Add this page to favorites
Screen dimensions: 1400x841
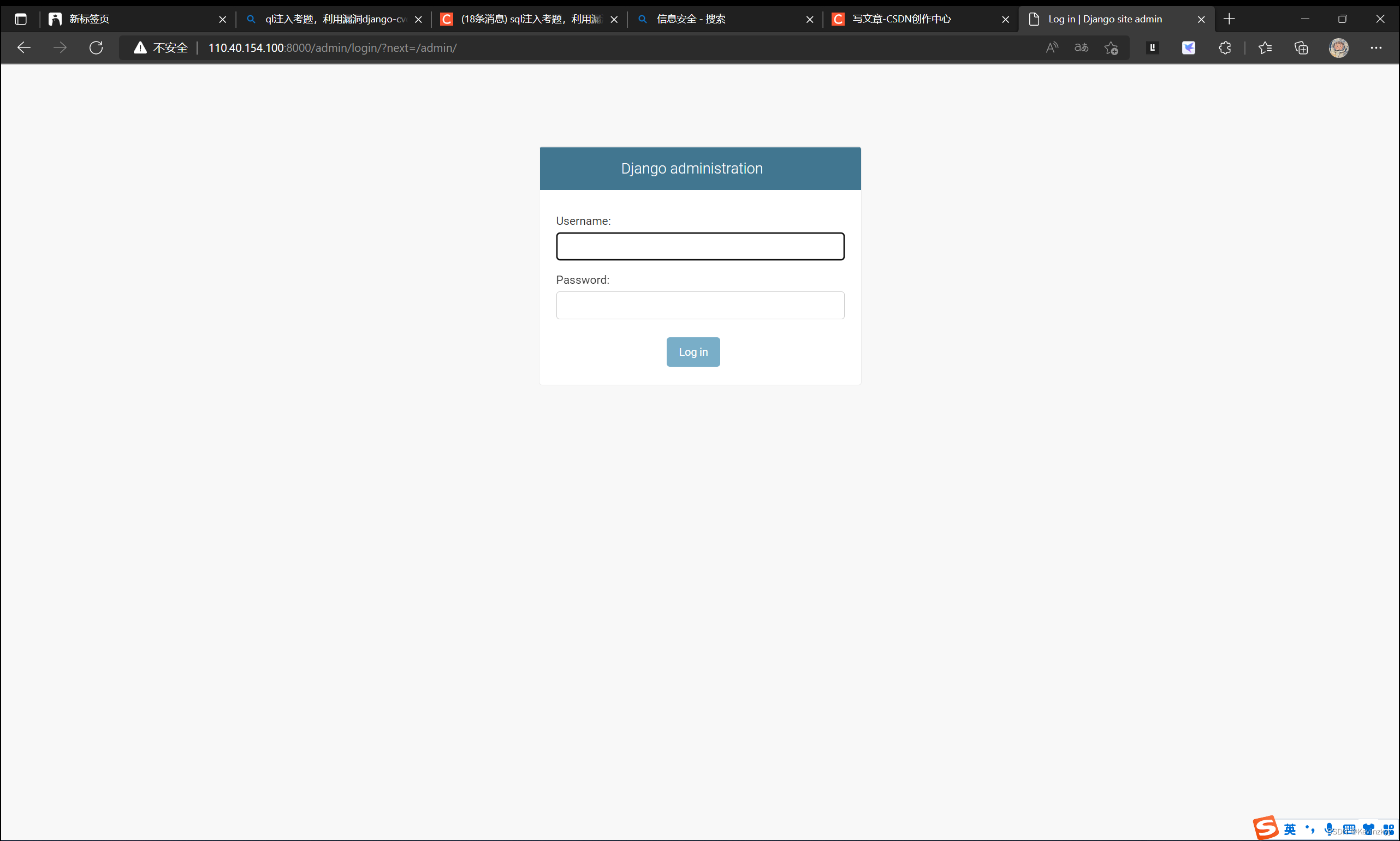[x=1111, y=48]
